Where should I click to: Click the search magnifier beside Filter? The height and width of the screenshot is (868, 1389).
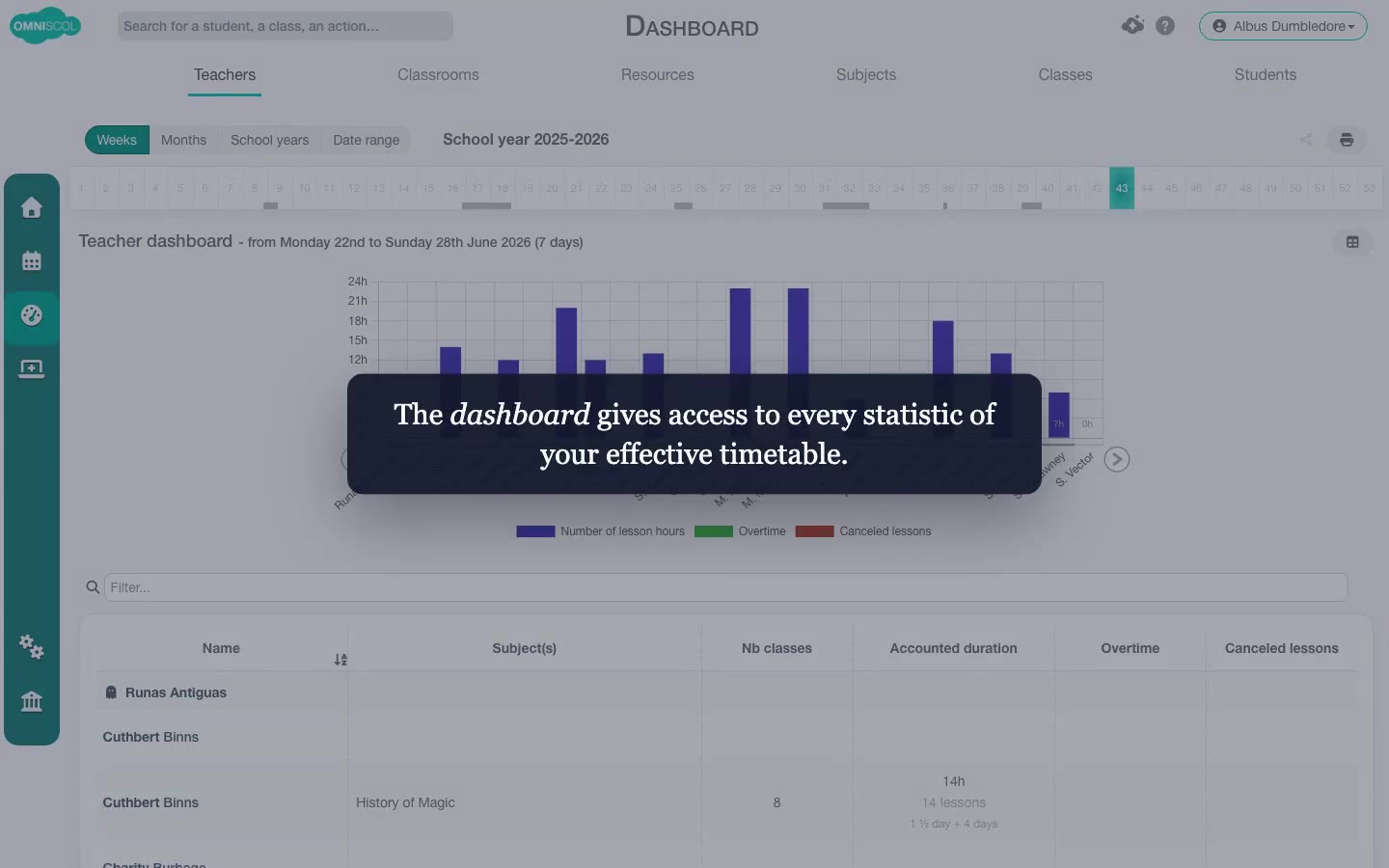click(x=93, y=587)
